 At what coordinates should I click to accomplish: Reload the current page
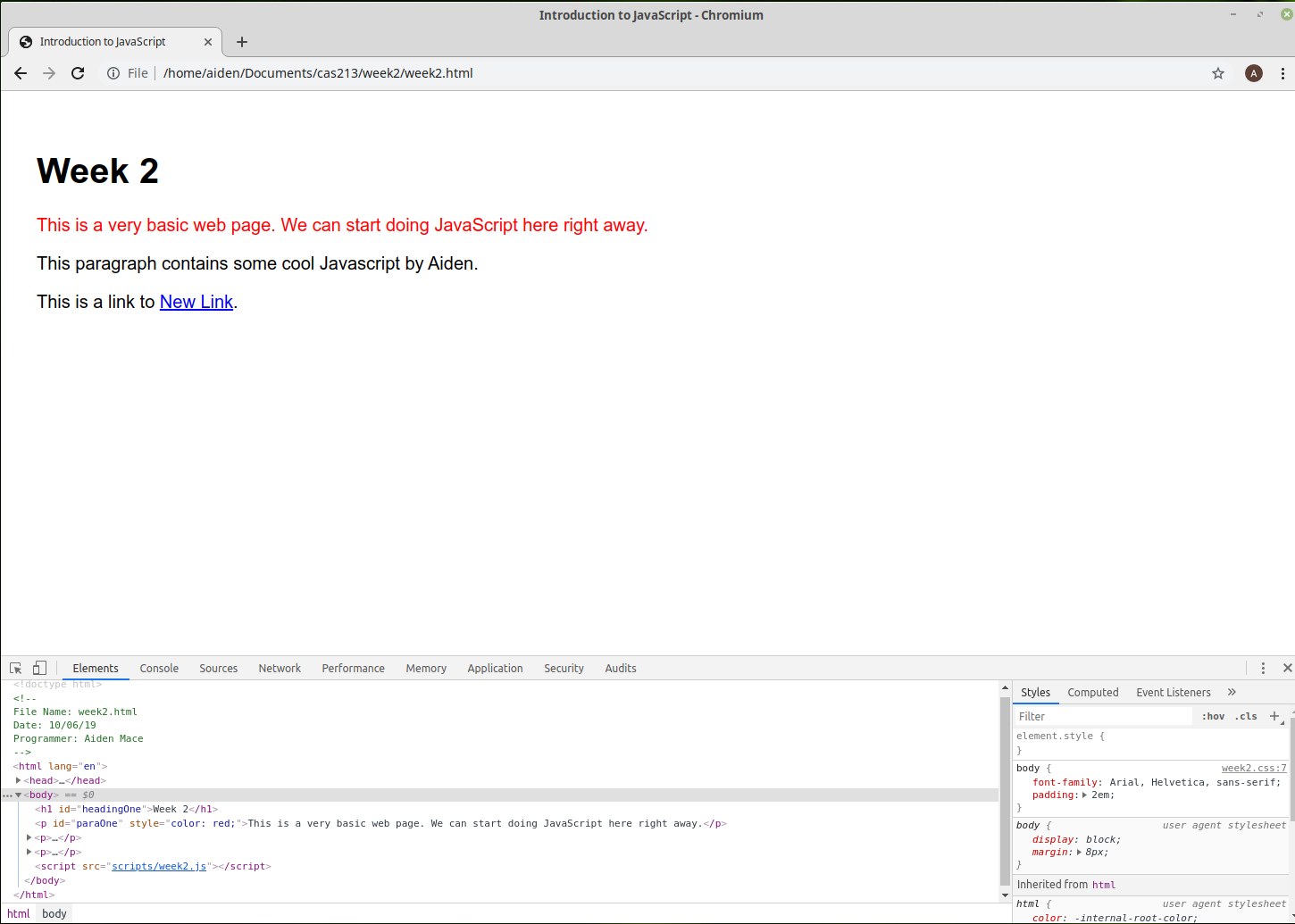tap(78, 73)
